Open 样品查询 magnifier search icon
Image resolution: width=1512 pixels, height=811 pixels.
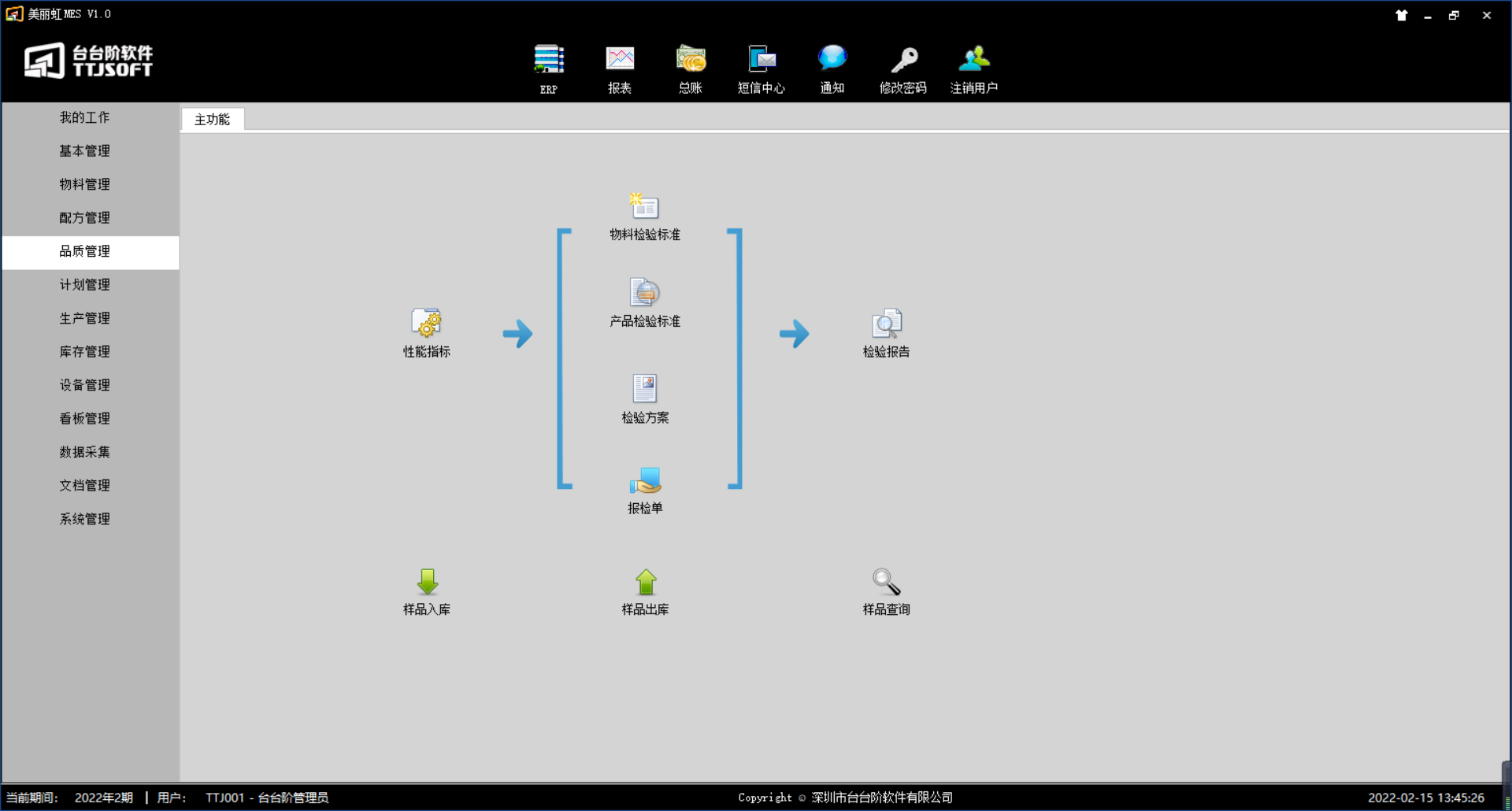pyautogui.click(x=887, y=583)
